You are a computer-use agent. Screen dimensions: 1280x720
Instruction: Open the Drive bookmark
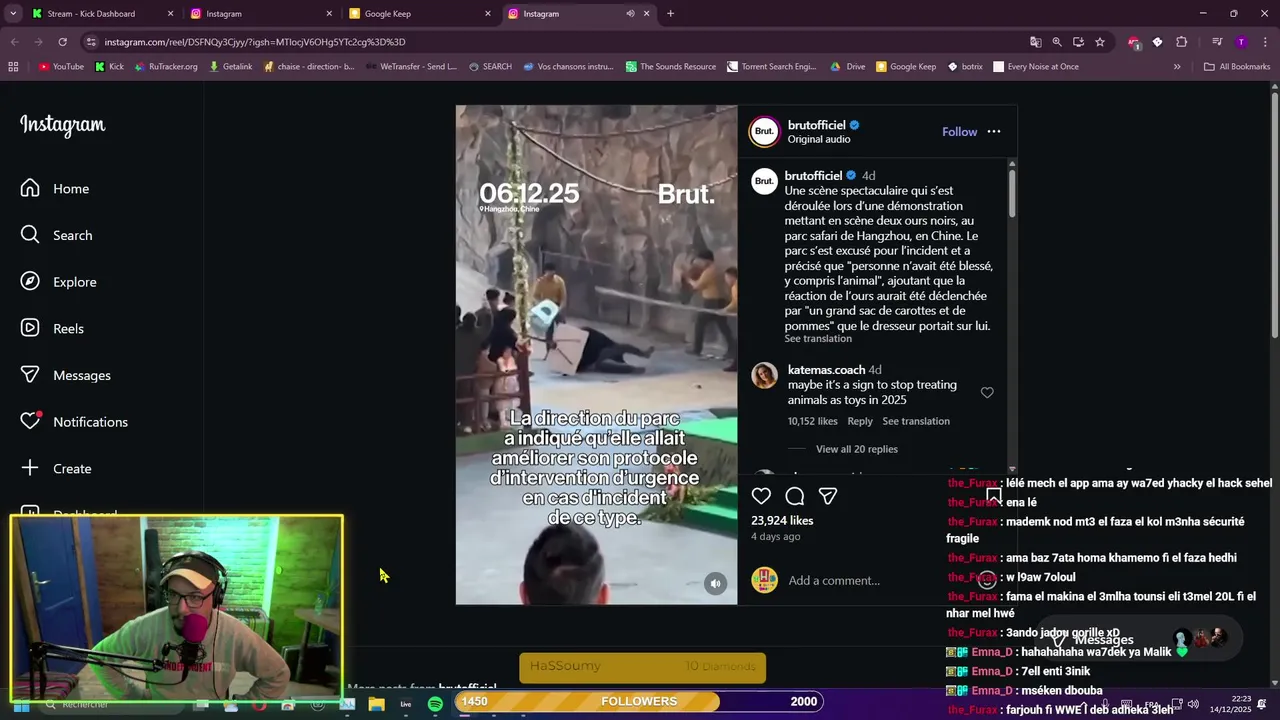[848, 67]
